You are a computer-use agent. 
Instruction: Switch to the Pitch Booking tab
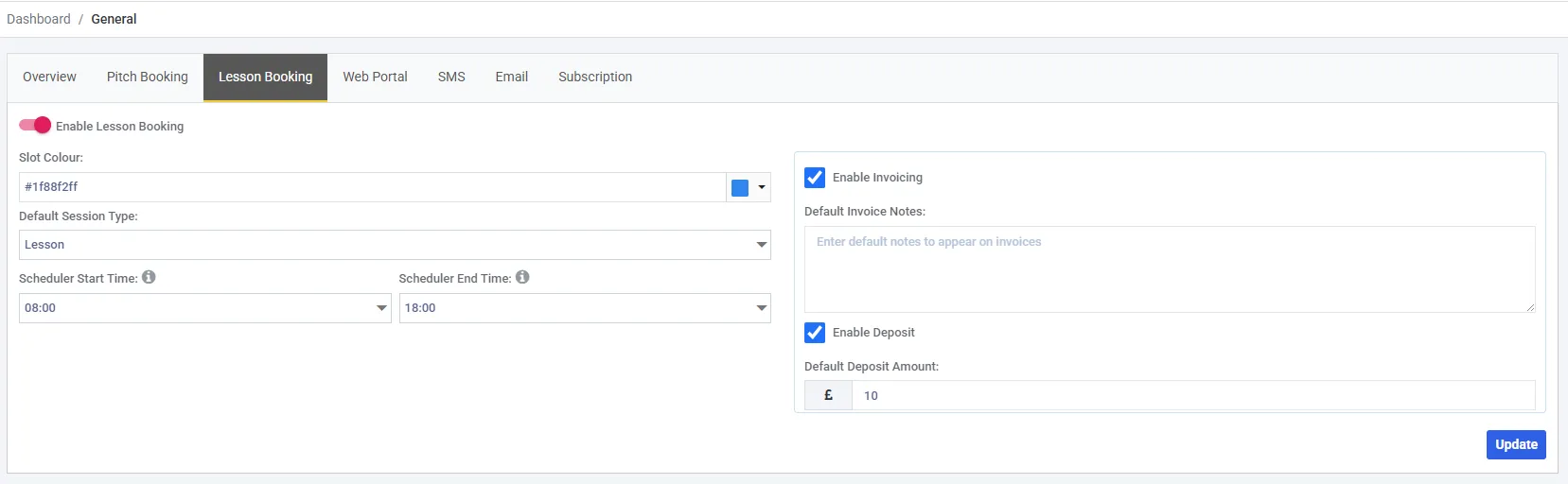148,77
